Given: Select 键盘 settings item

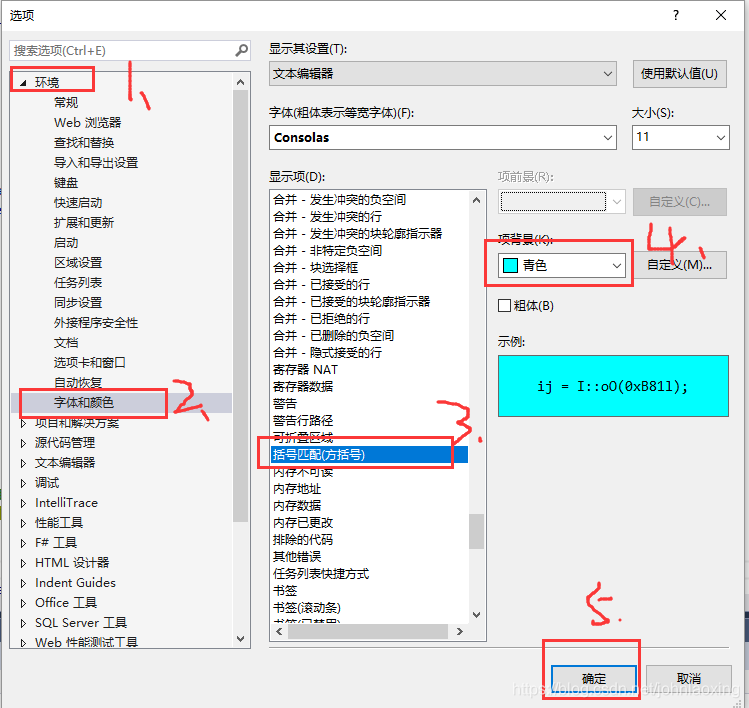Looking at the screenshot, I should (x=66, y=182).
